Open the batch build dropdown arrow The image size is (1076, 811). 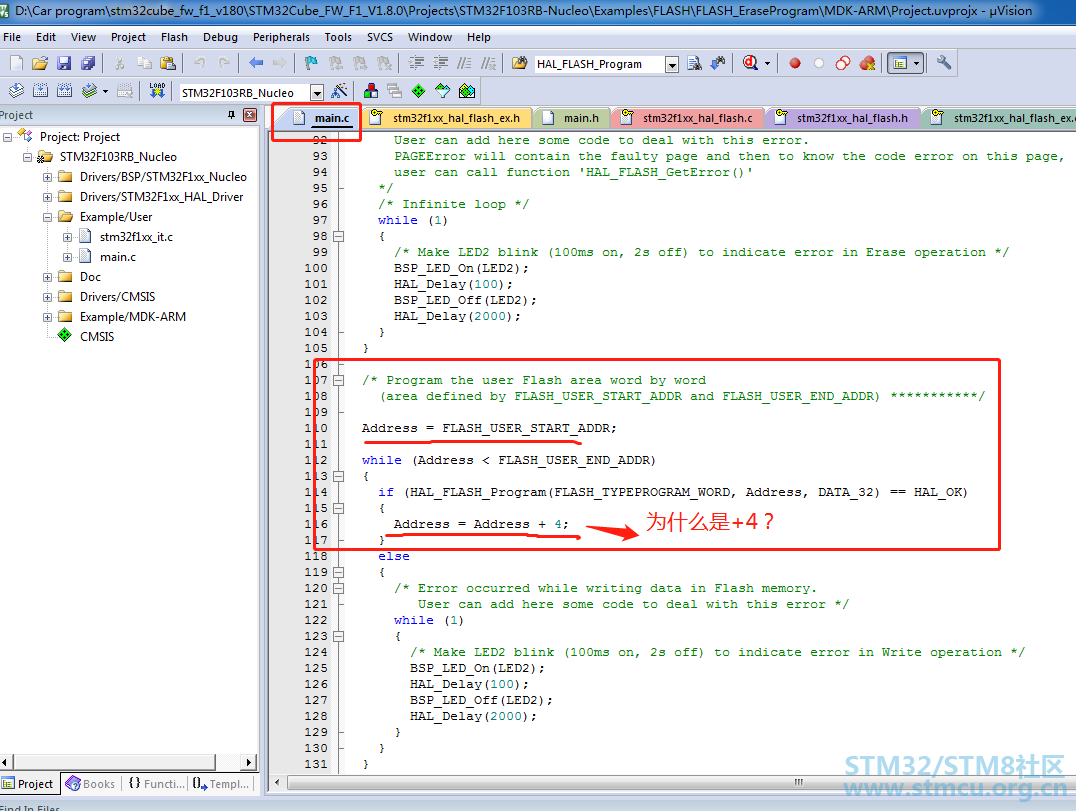tap(105, 91)
